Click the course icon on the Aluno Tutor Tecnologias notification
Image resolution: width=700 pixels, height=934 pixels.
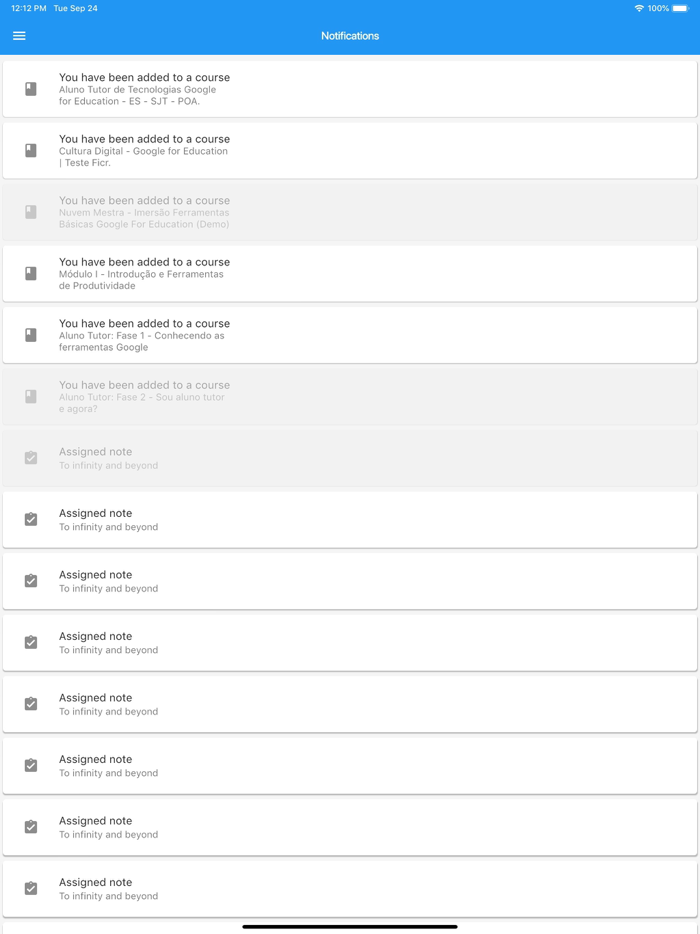click(29, 88)
